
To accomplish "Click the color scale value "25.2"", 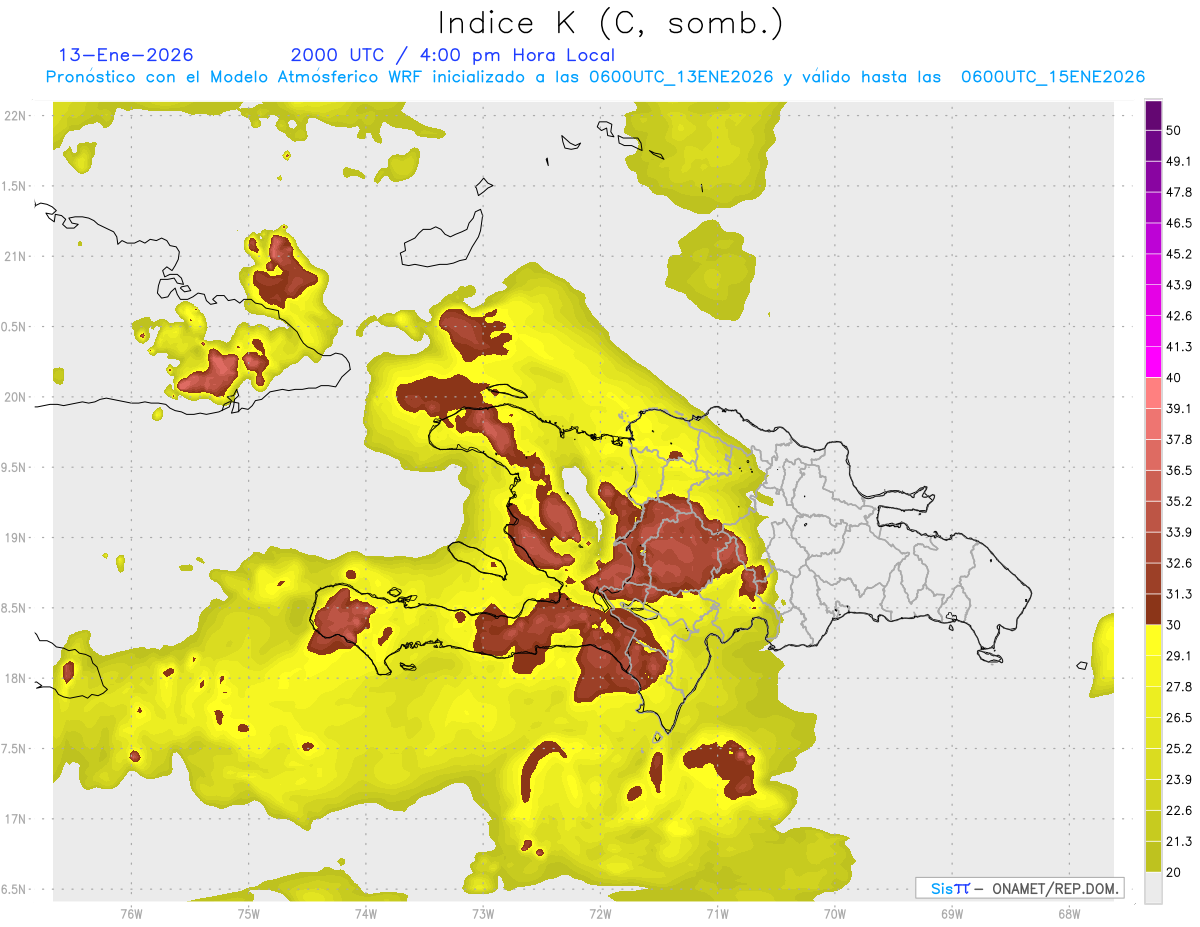I will (1179, 749).
